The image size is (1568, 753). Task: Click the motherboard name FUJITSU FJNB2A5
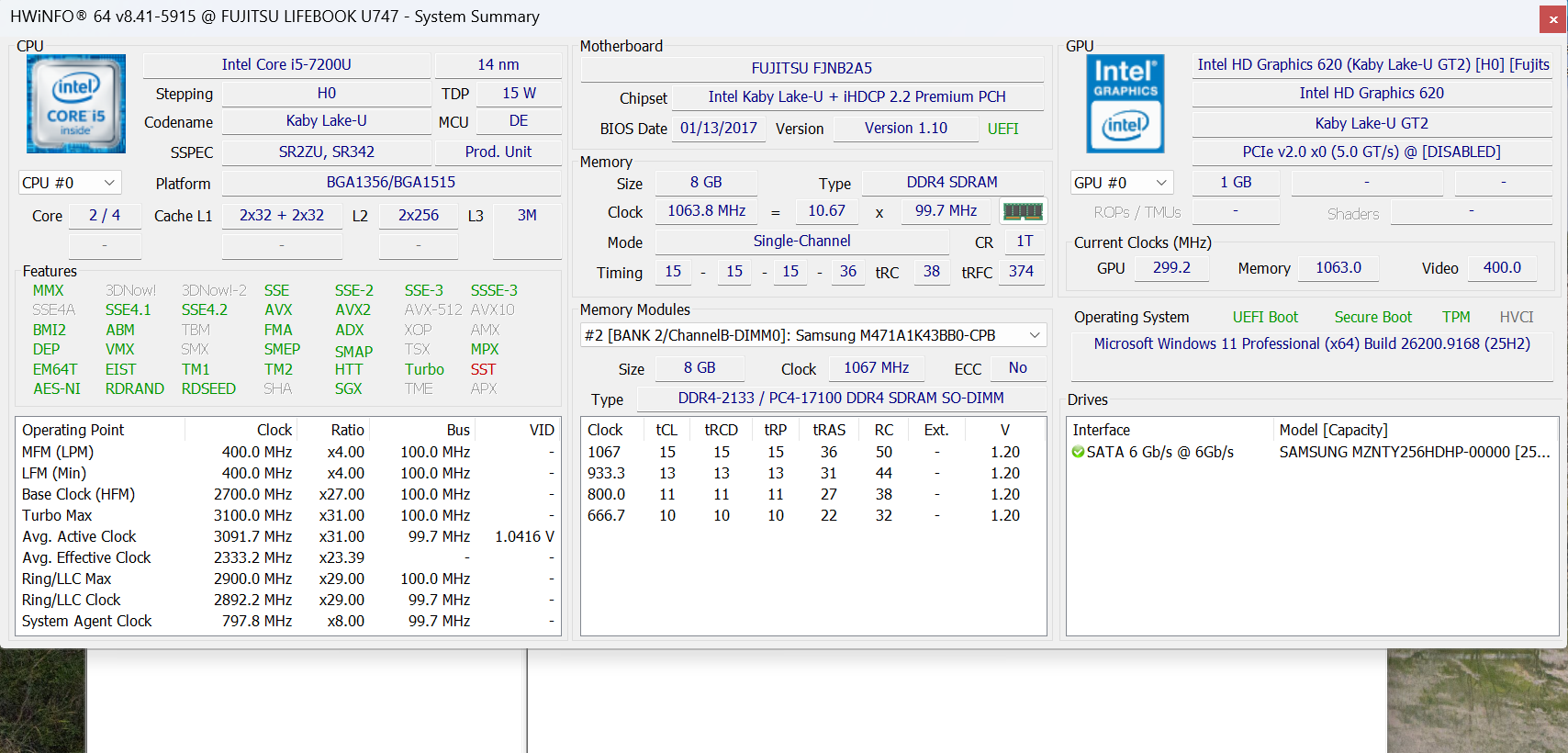[x=812, y=68]
